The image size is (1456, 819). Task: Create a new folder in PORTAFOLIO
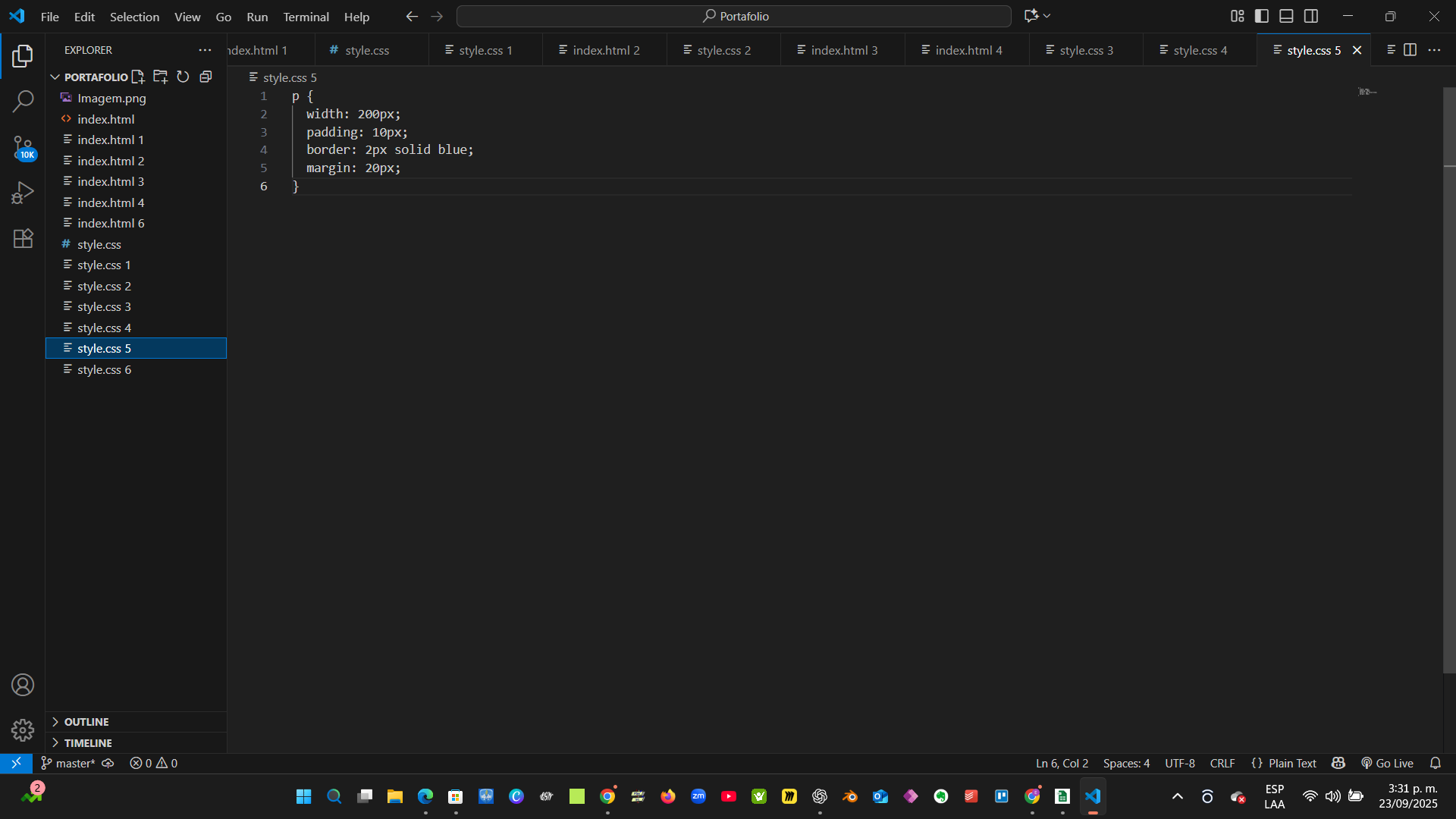point(160,77)
